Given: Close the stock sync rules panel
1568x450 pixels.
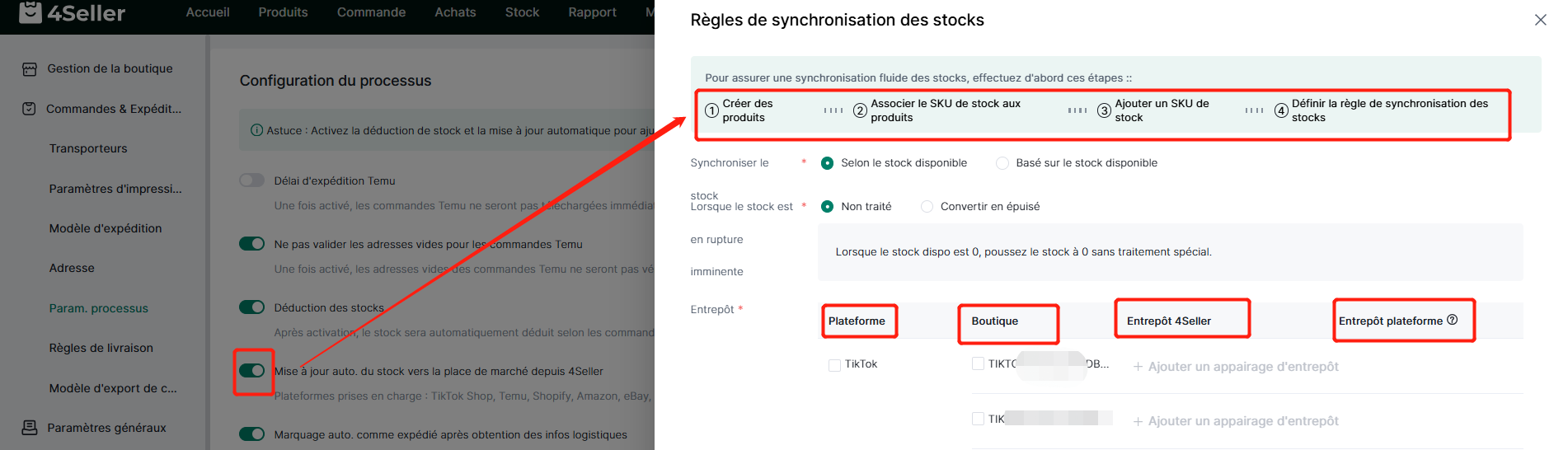Looking at the screenshot, I should coord(1540,20).
